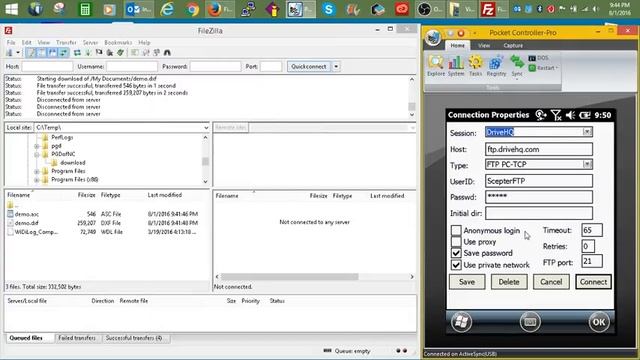Image resolution: width=640 pixels, height=360 pixels.
Task: Click Reconnect to last server icon
Action: pyautogui.click(x=120, y=53)
